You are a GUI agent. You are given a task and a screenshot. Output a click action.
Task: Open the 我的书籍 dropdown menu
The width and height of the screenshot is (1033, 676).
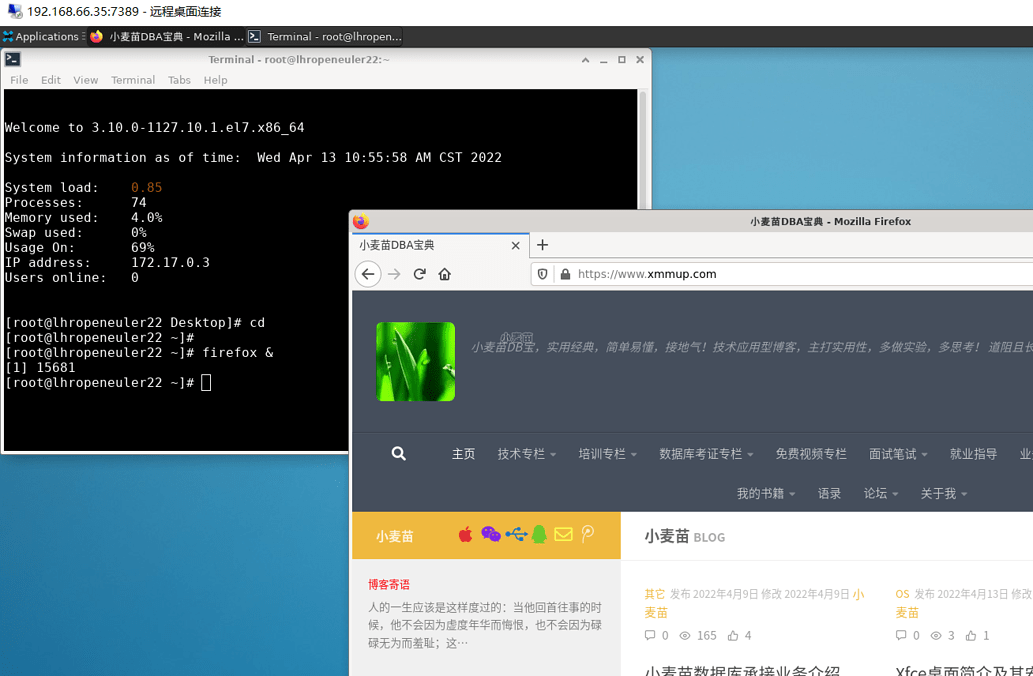click(x=766, y=494)
